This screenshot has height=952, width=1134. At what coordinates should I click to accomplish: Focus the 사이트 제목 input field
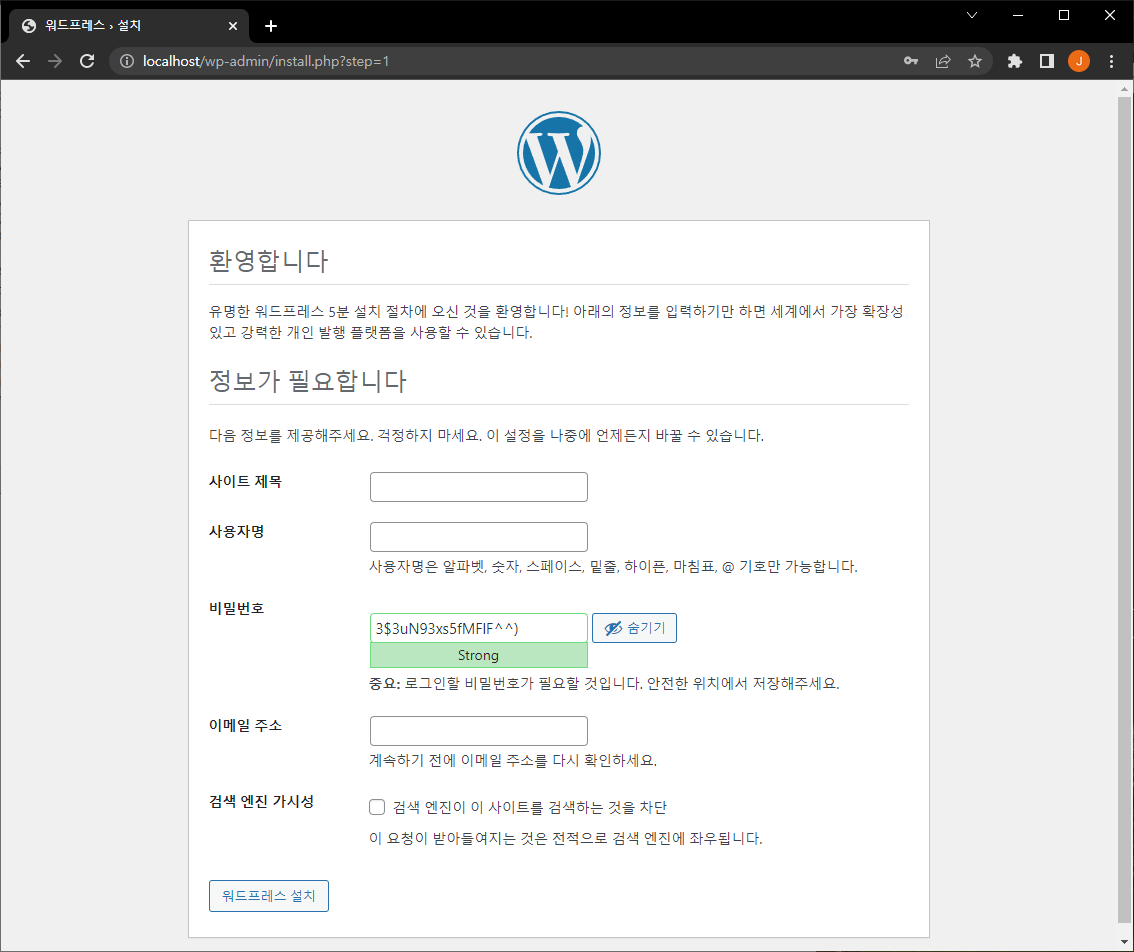(x=479, y=487)
